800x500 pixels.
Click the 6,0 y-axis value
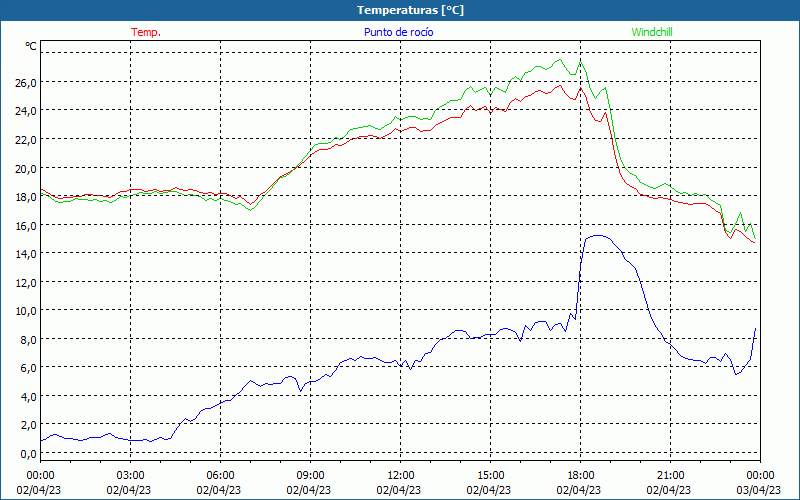click(28, 368)
